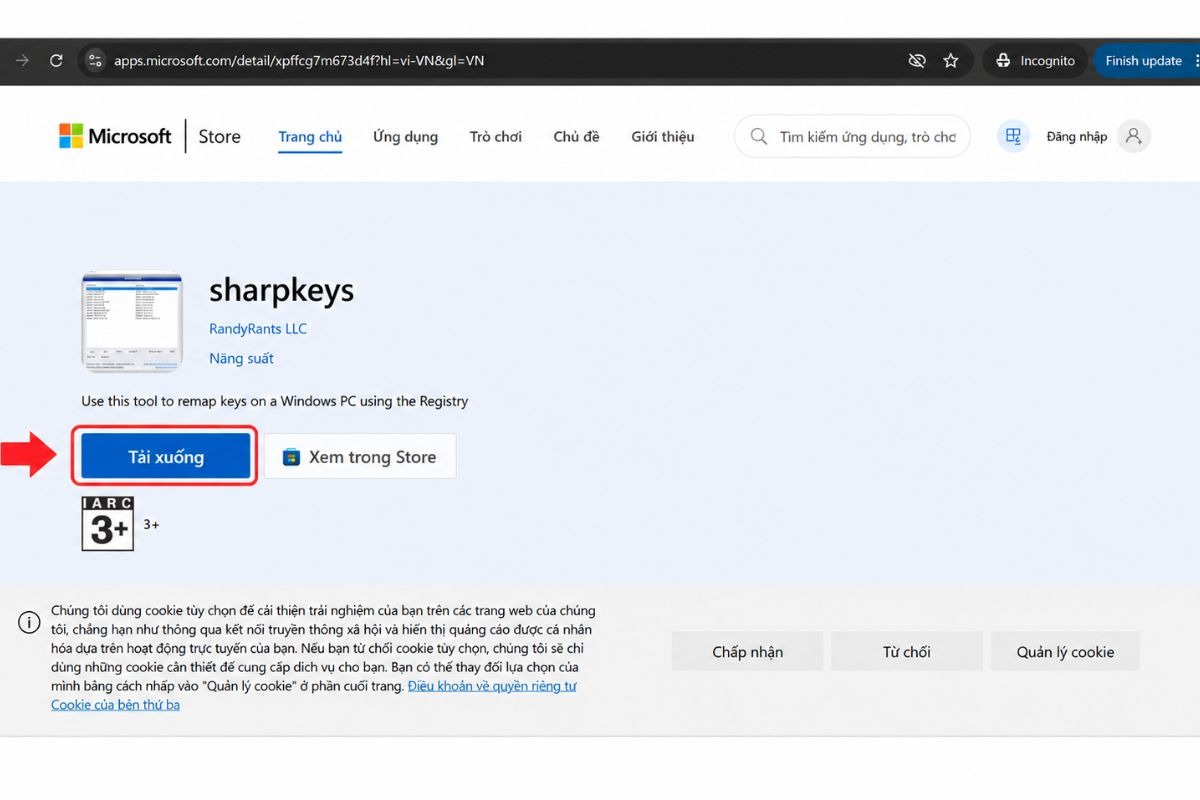Click the browser forward arrow
The width and height of the screenshot is (1200, 800).
[x=22, y=61]
